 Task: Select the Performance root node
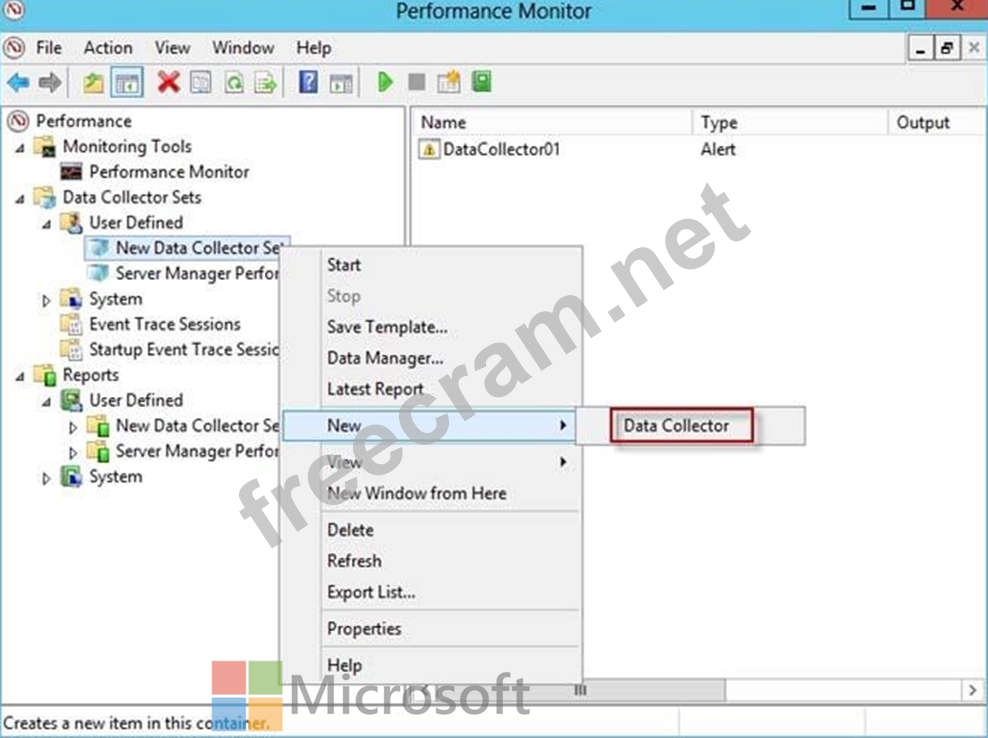pos(84,121)
